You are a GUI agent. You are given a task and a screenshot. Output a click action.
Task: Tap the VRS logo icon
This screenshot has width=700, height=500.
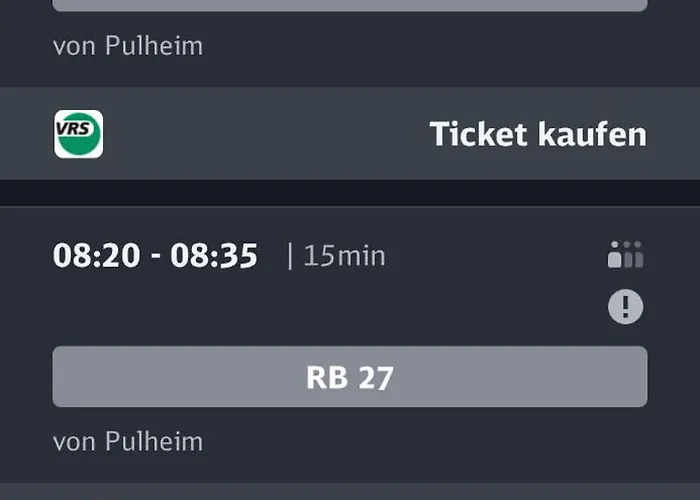(78, 134)
